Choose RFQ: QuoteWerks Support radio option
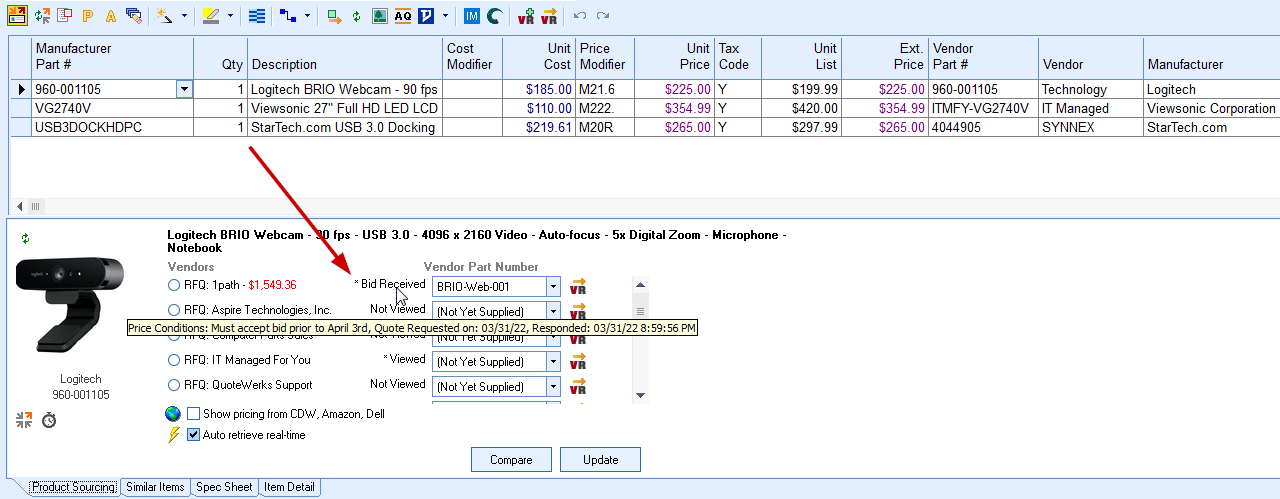Viewport: 1280px width, 499px height. coord(175,385)
